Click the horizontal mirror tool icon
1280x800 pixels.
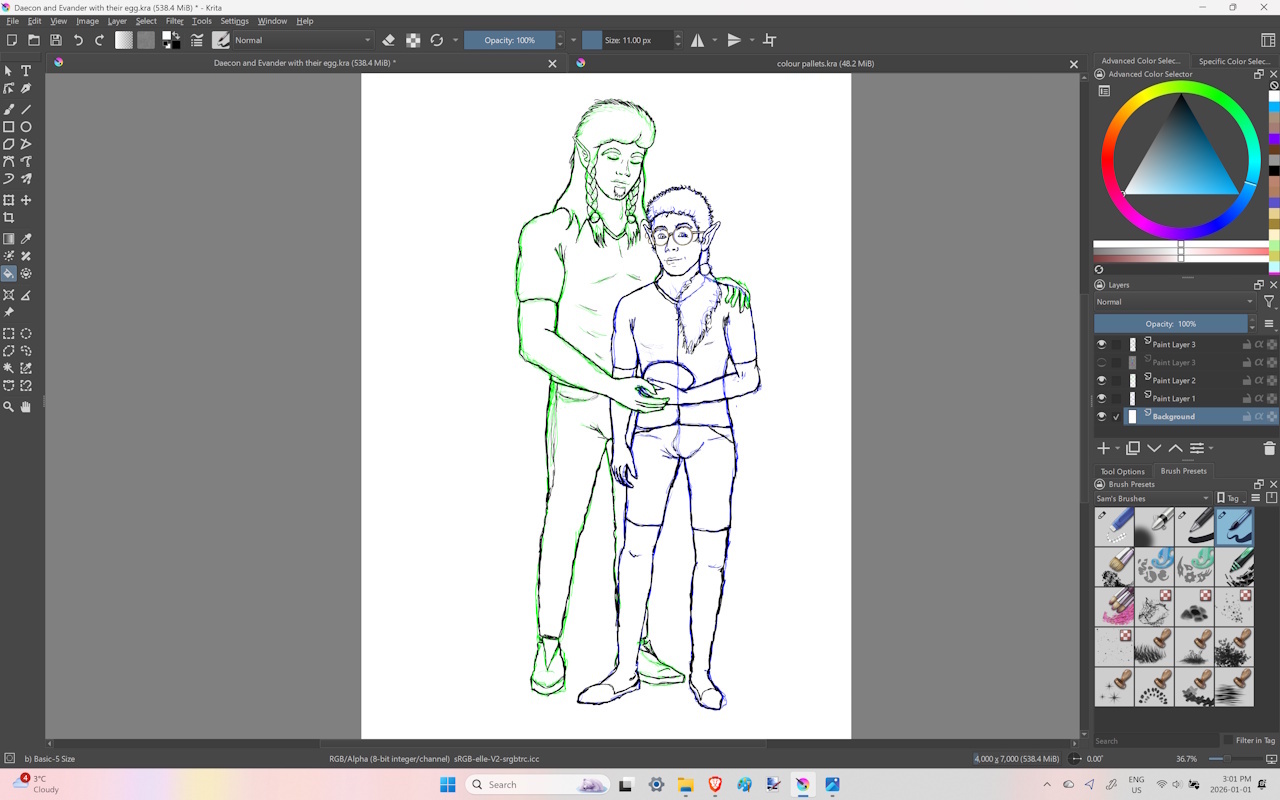[x=697, y=40]
